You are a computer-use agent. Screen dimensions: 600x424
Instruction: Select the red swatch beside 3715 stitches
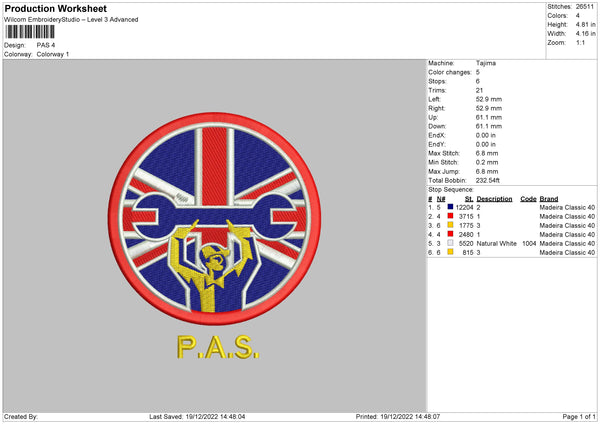coord(450,216)
